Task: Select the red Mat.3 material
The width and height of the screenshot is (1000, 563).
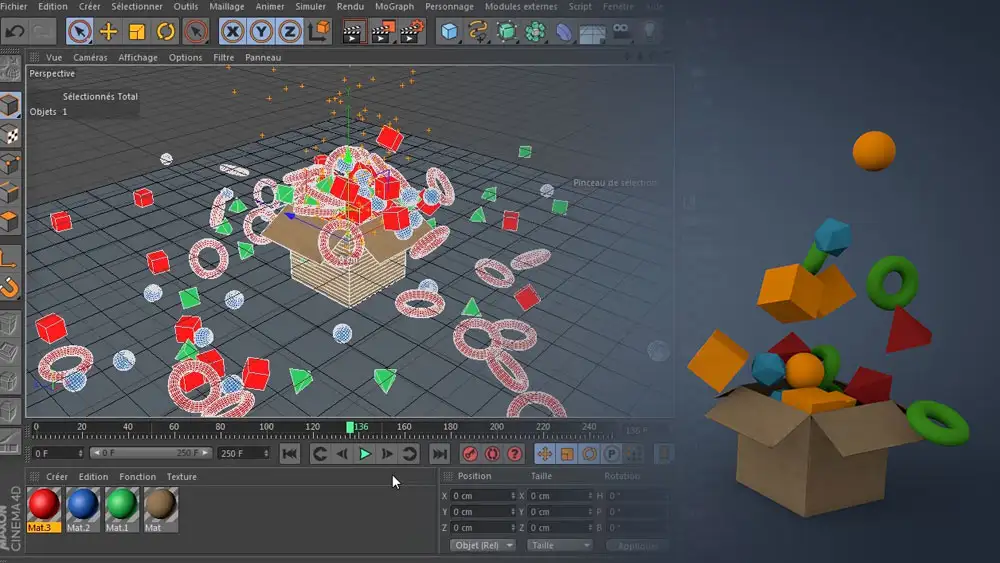Action: 44,509
